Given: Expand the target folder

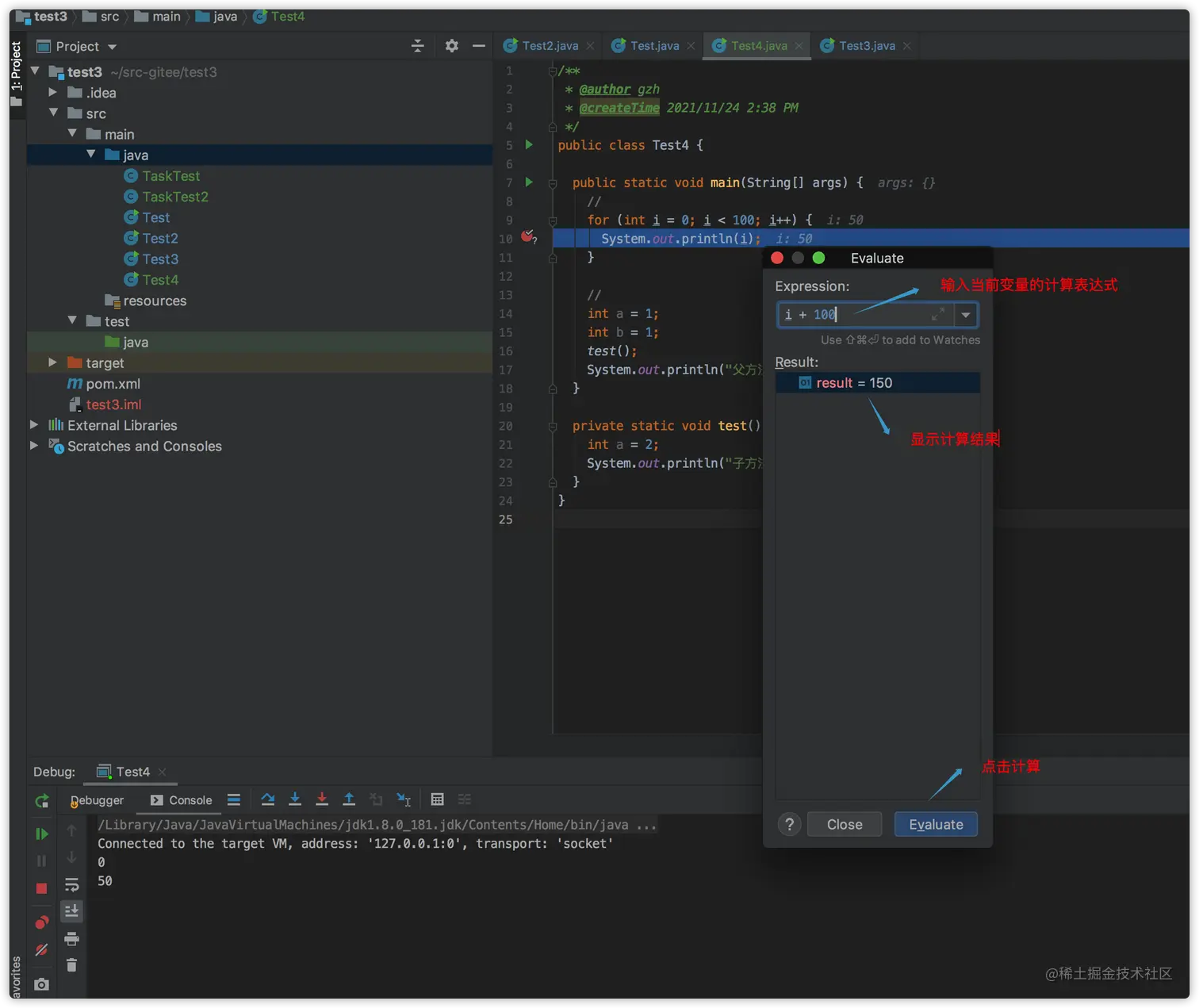Looking at the screenshot, I should 53,362.
